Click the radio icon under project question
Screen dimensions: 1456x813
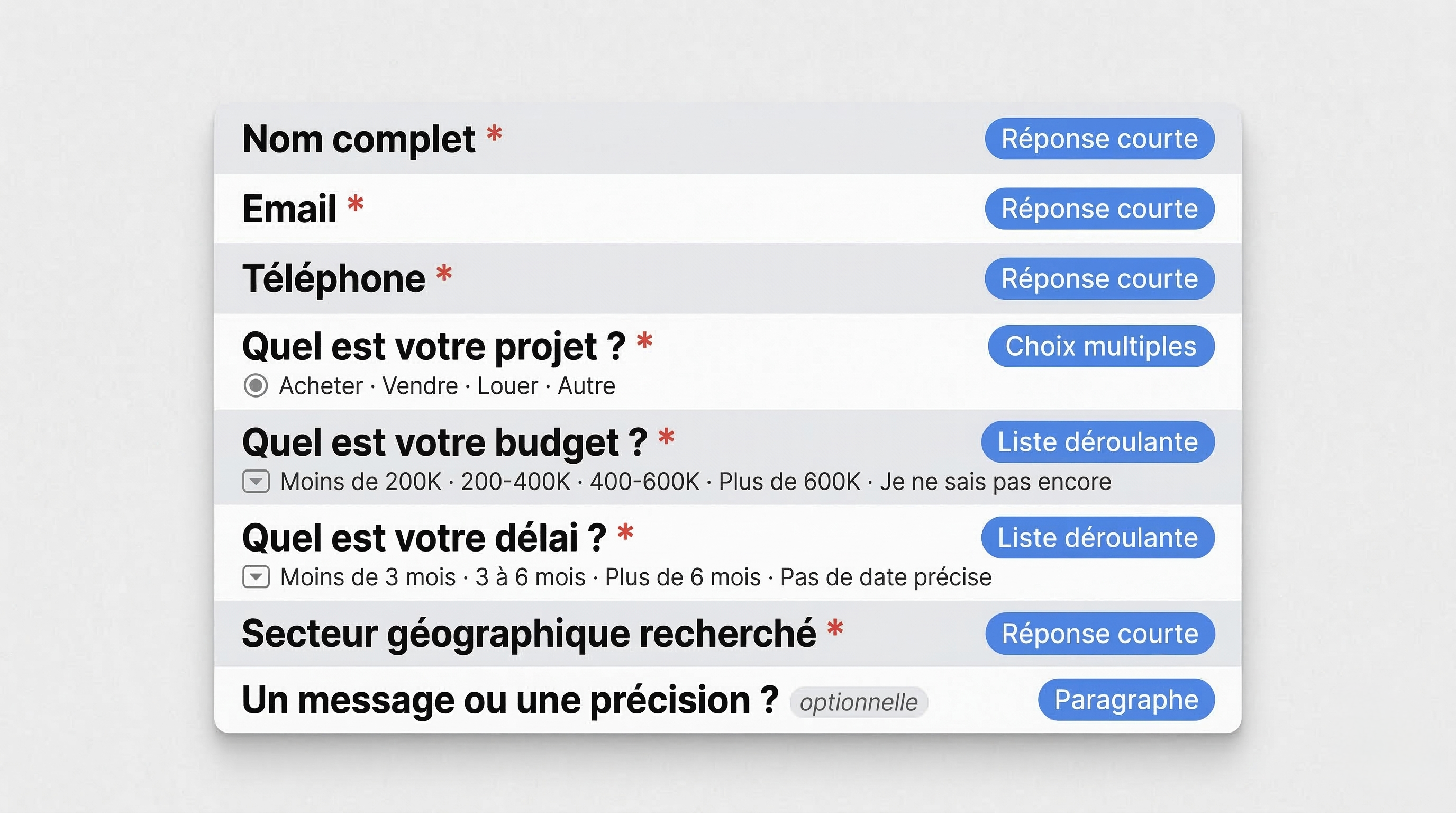tap(256, 385)
